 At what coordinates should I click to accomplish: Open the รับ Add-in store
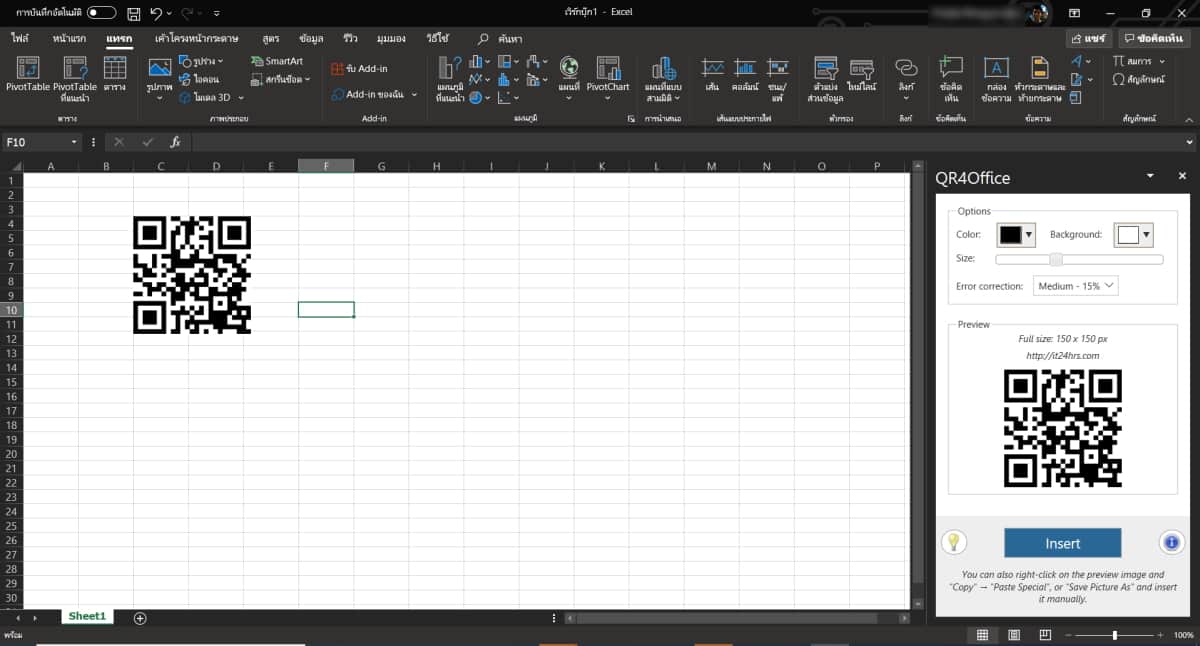pyautogui.click(x=360, y=68)
